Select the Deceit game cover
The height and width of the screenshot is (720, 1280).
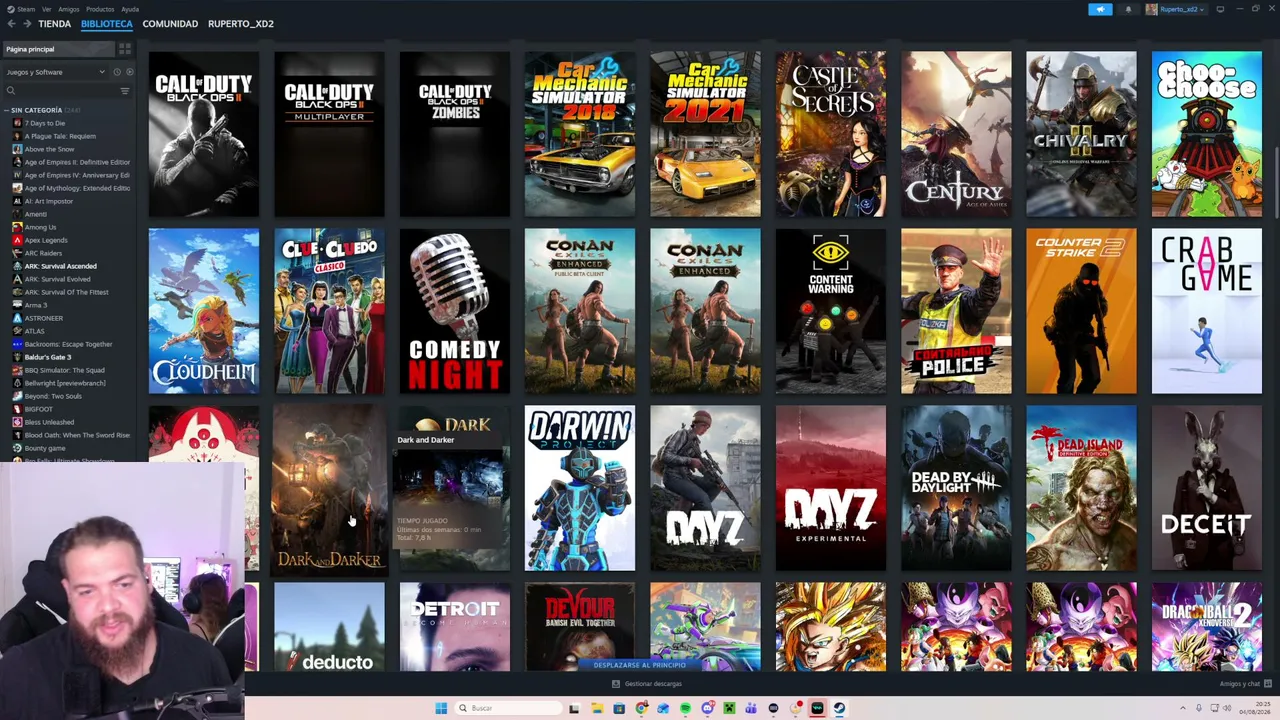[x=1207, y=488]
